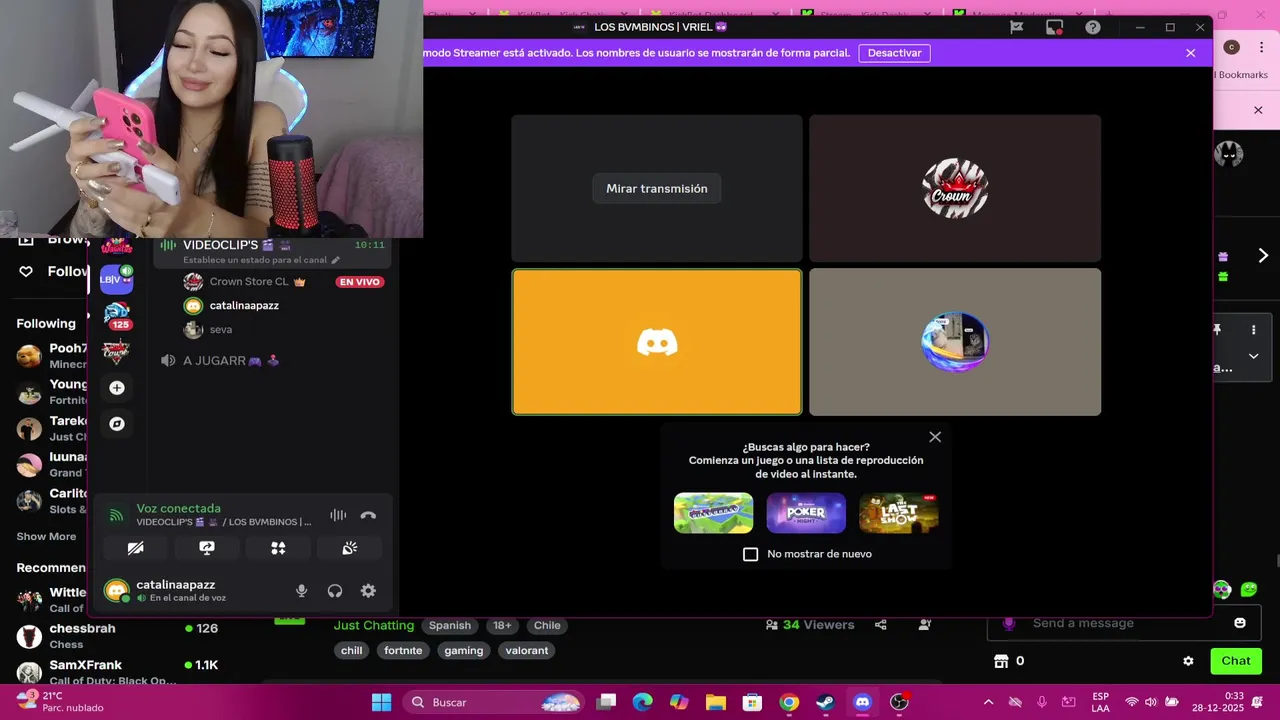1280x720 pixels.
Task: Select the LB|V server icon
Action: pyautogui.click(x=116, y=280)
